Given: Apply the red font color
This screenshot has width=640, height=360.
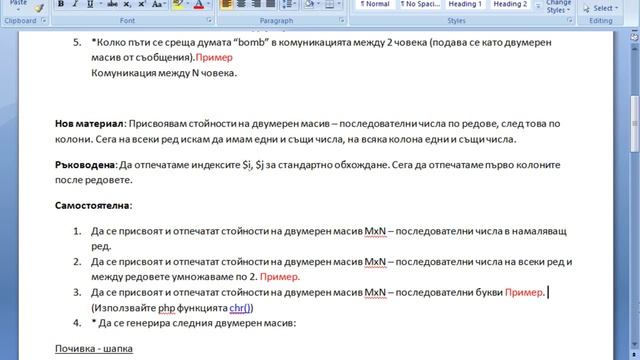Looking at the screenshot, I should [199, 4].
